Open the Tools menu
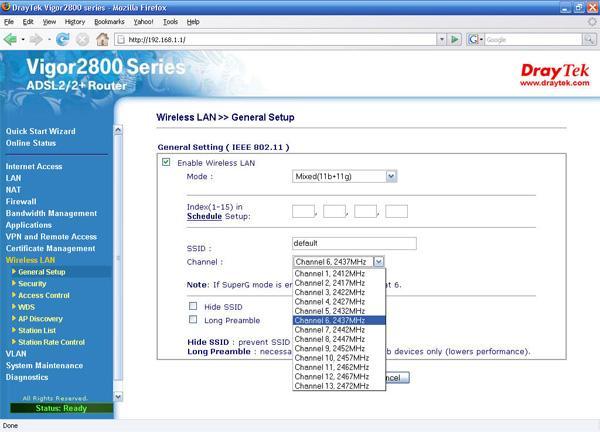 click(x=170, y=22)
